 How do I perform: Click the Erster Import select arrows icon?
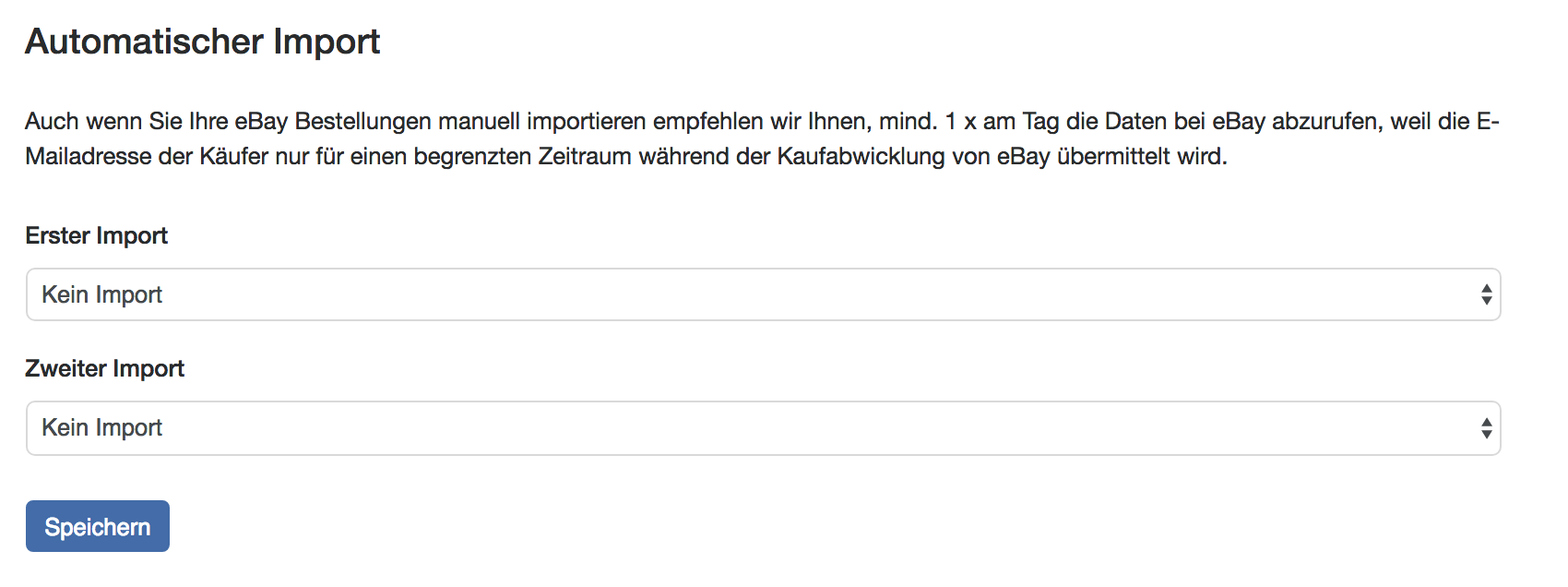(x=1486, y=294)
